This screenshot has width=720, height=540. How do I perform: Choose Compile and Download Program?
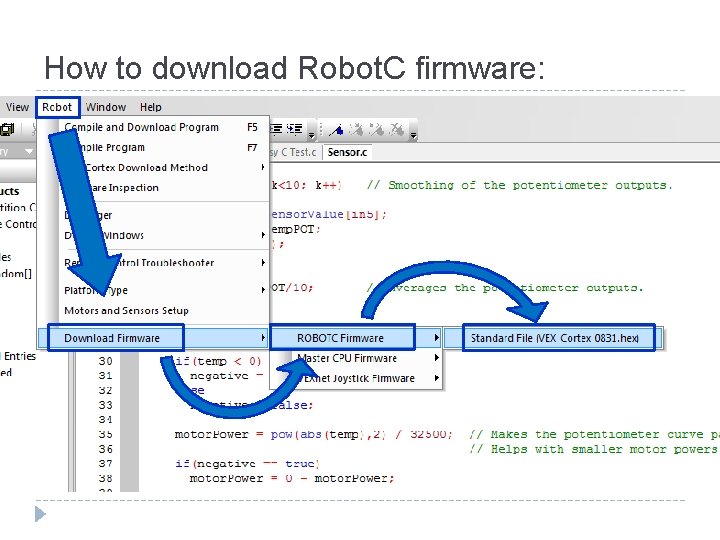click(154, 127)
